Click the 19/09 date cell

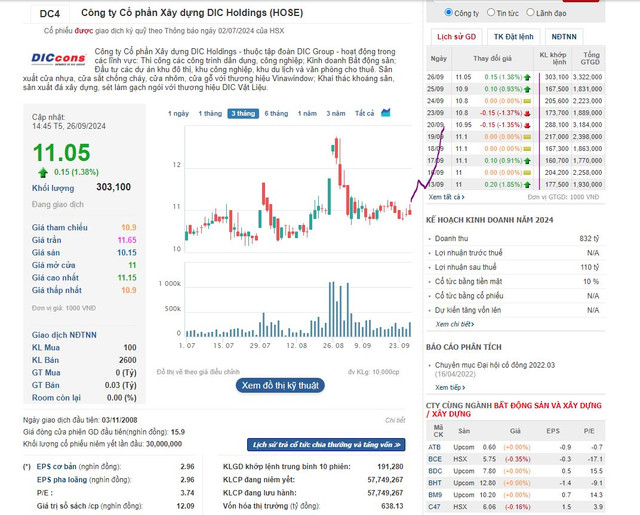pyautogui.click(x=436, y=137)
